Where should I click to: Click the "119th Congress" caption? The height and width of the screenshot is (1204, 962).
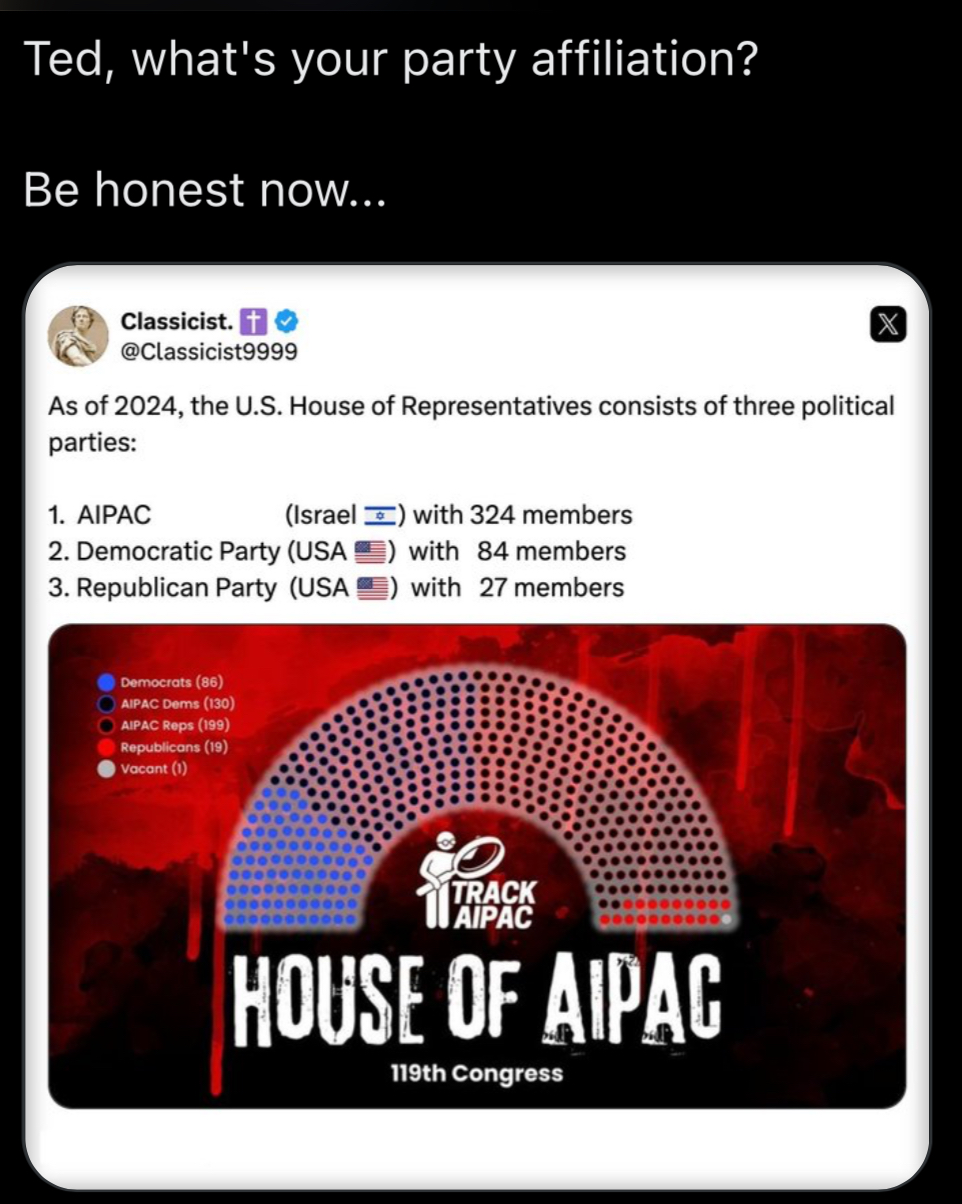pos(477,1074)
